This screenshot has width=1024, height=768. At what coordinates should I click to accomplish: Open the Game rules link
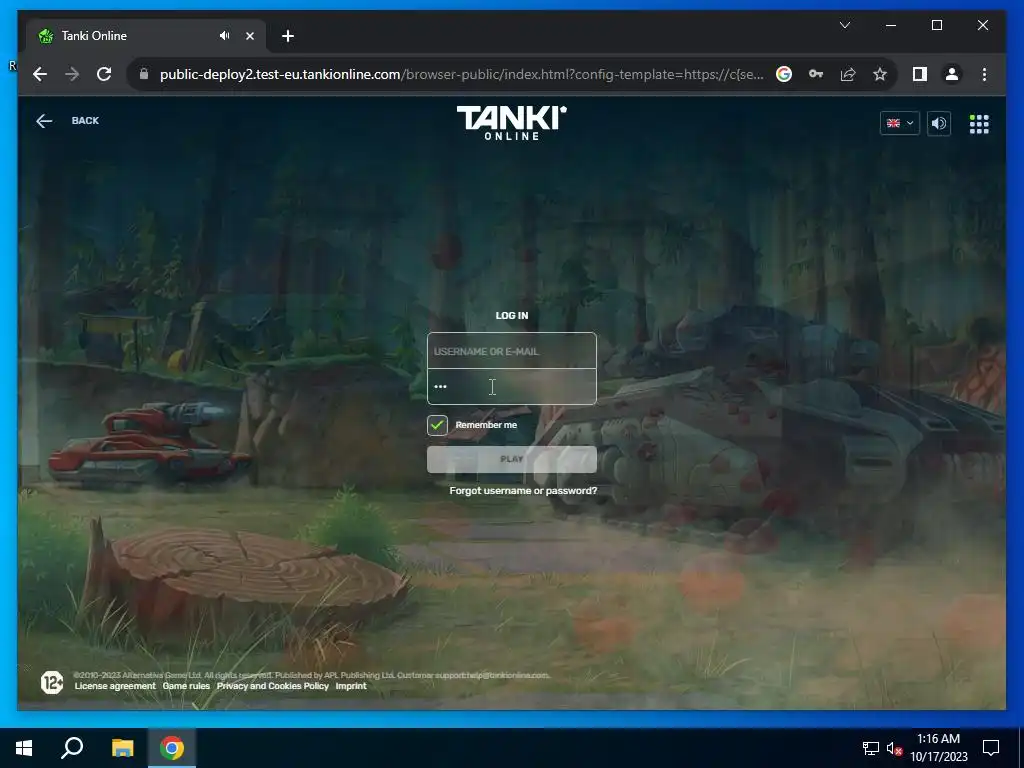click(186, 686)
